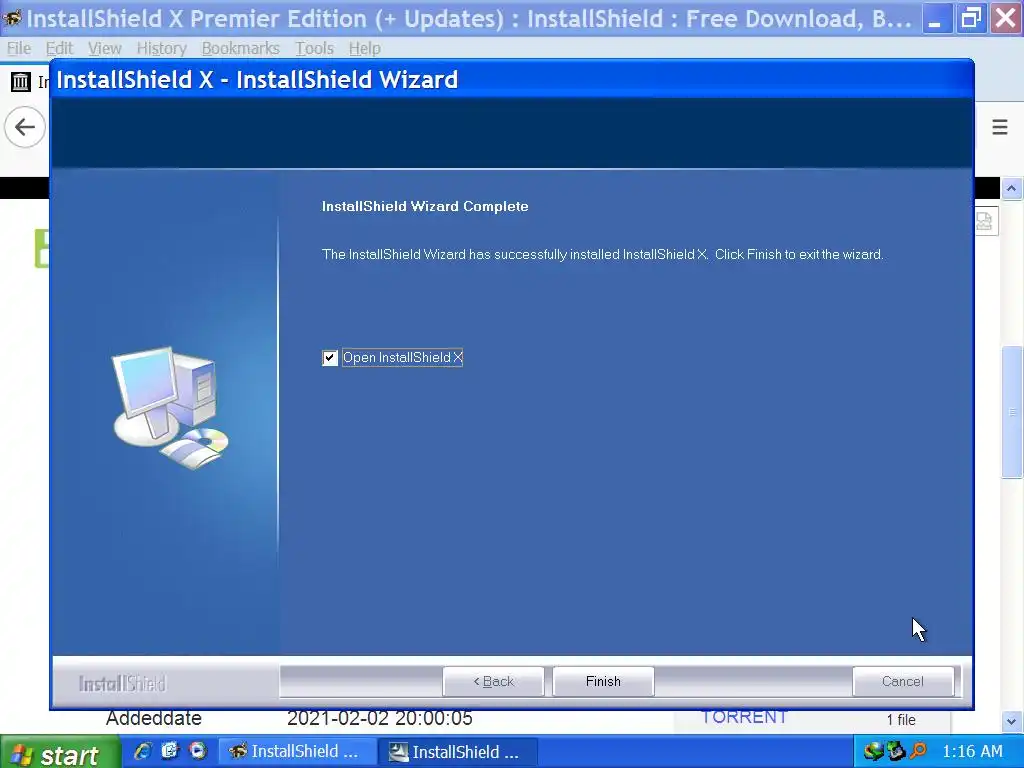
Task: Open the Windows start menu
Action: (60, 754)
